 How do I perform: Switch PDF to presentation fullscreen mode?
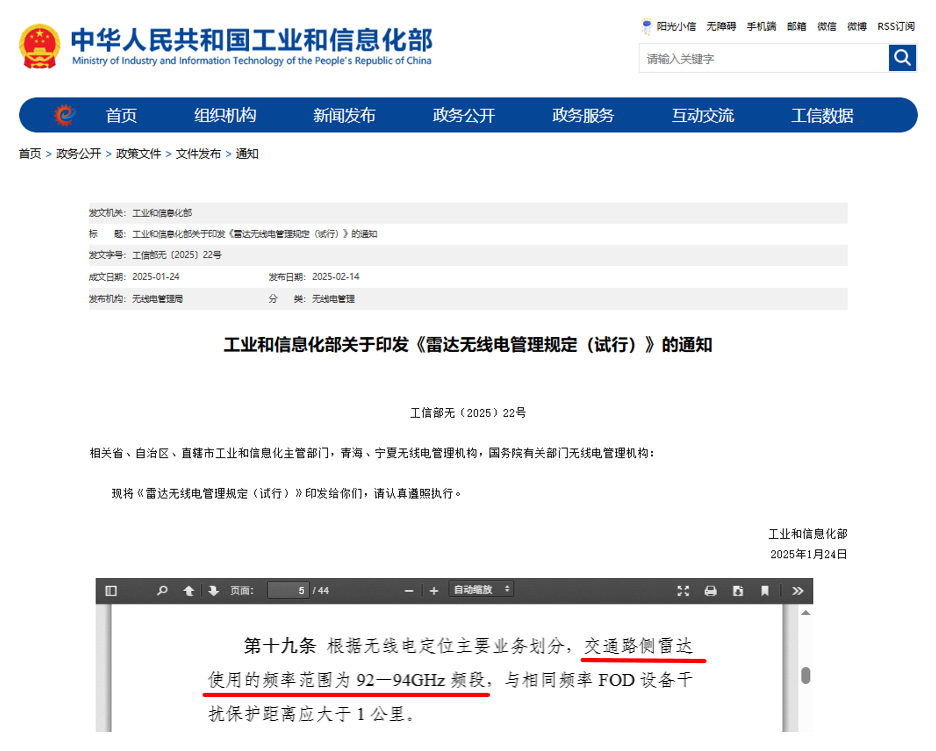tap(684, 591)
